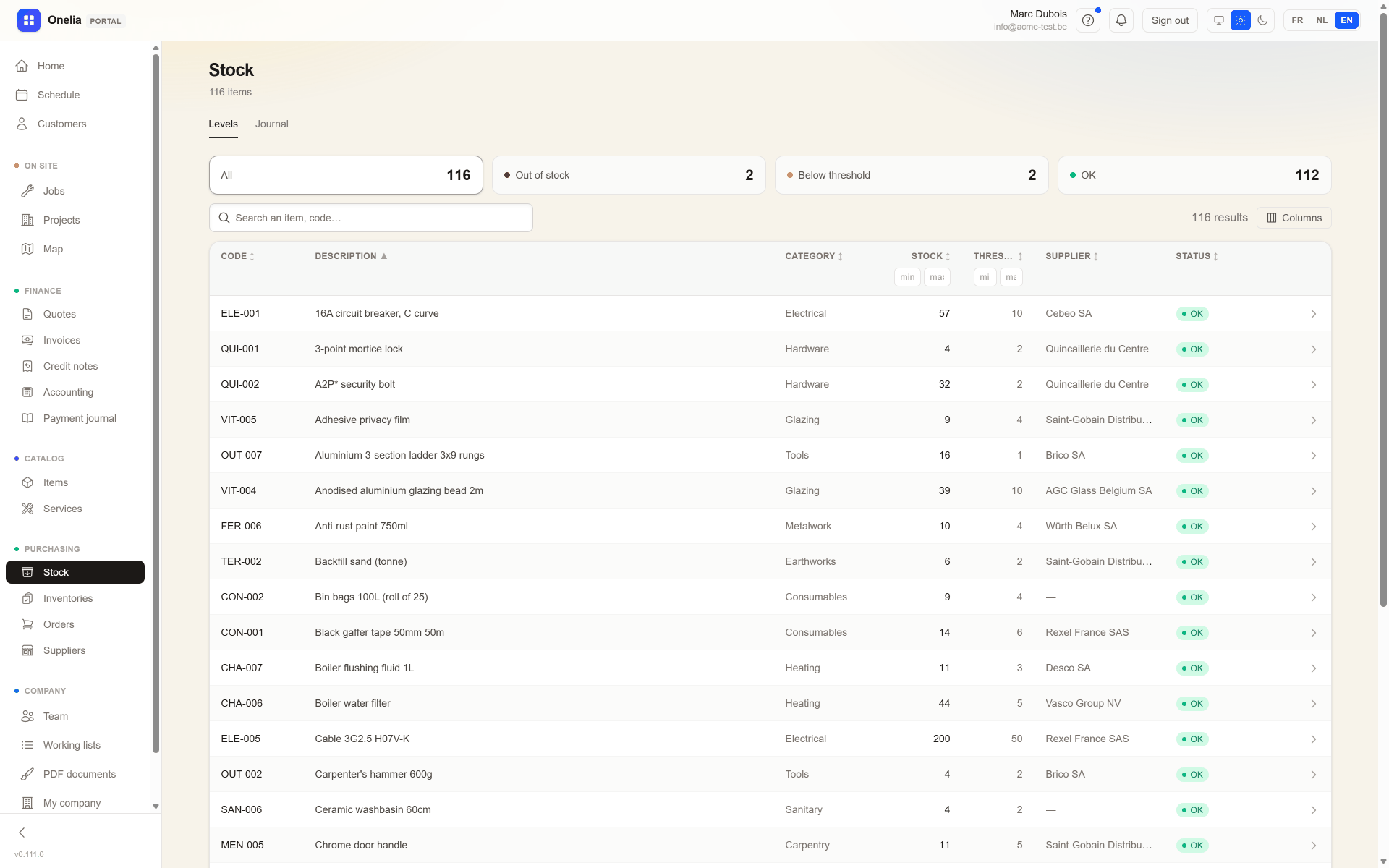Viewport: 1389px width, 868px height.
Task: Enable dark theme with moon icon
Action: (x=1262, y=20)
